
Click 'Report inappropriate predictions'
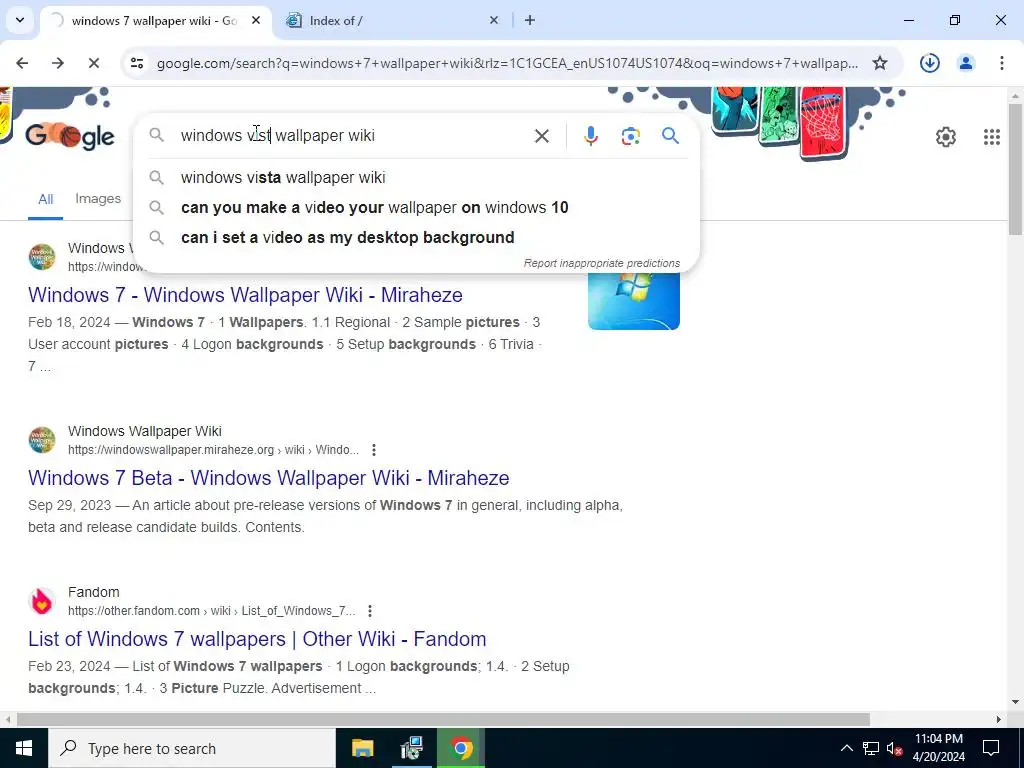(601, 263)
